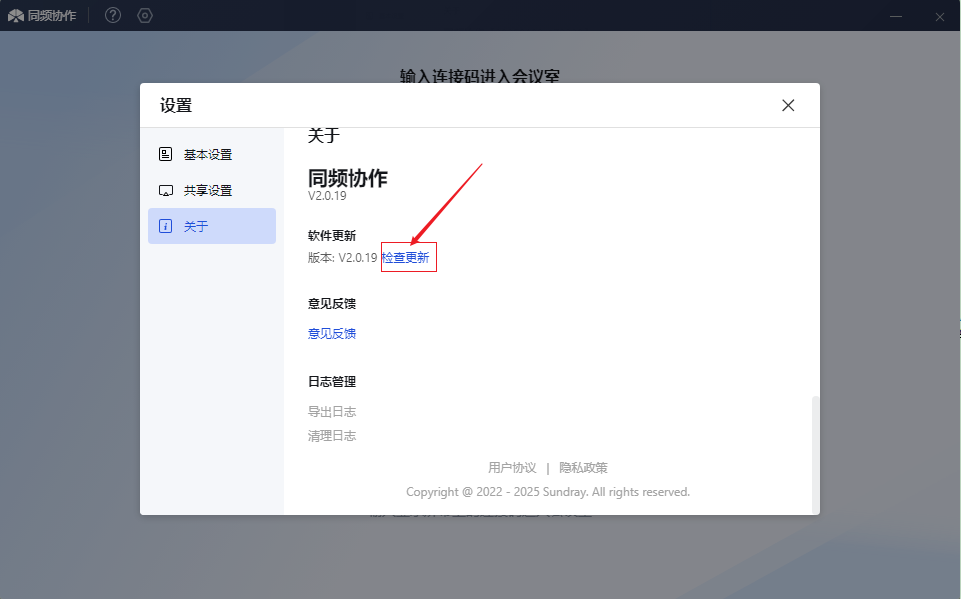Click the 设置 dialog title text

pos(176,105)
